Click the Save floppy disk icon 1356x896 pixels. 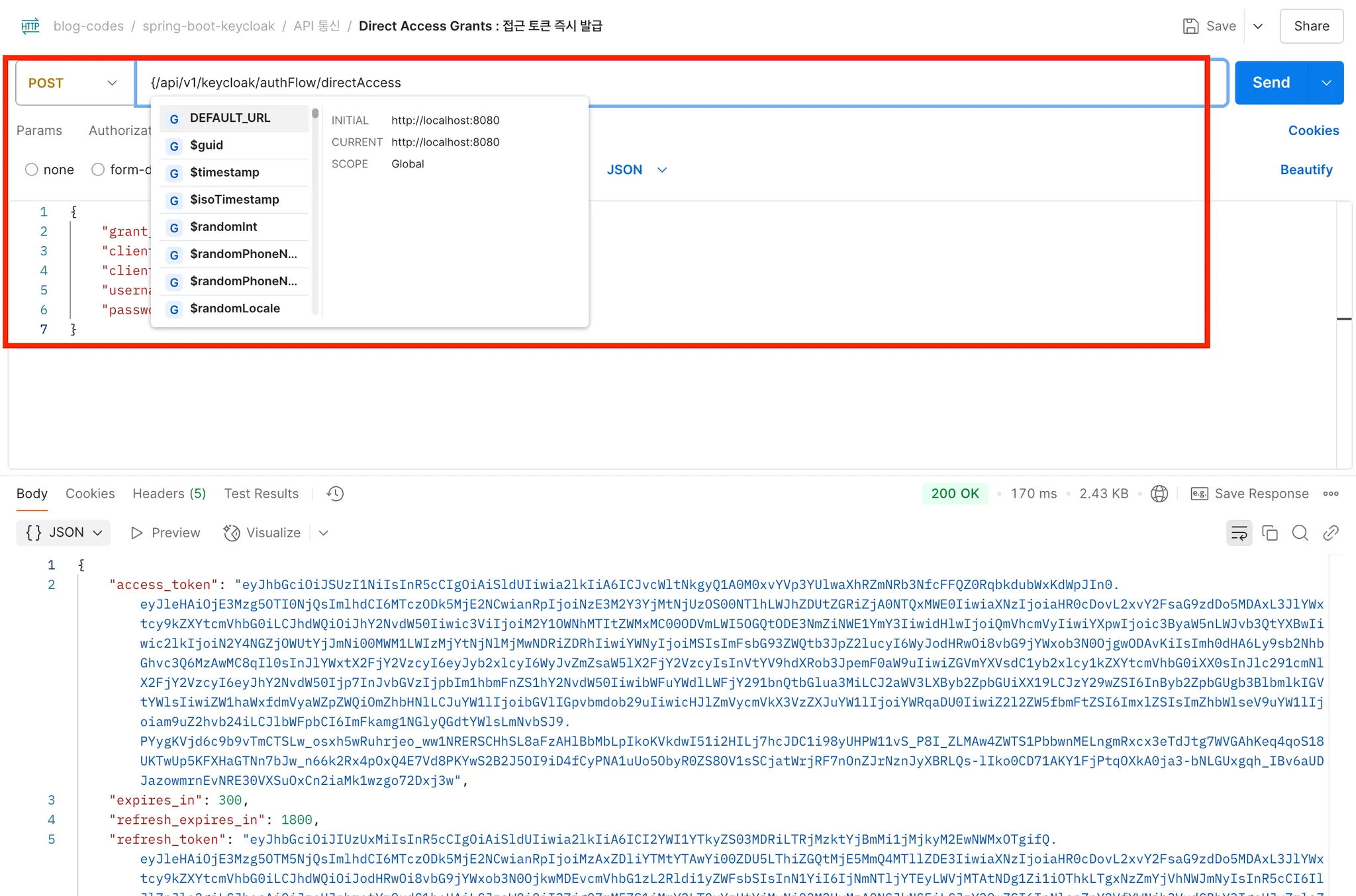[1190, 26]
